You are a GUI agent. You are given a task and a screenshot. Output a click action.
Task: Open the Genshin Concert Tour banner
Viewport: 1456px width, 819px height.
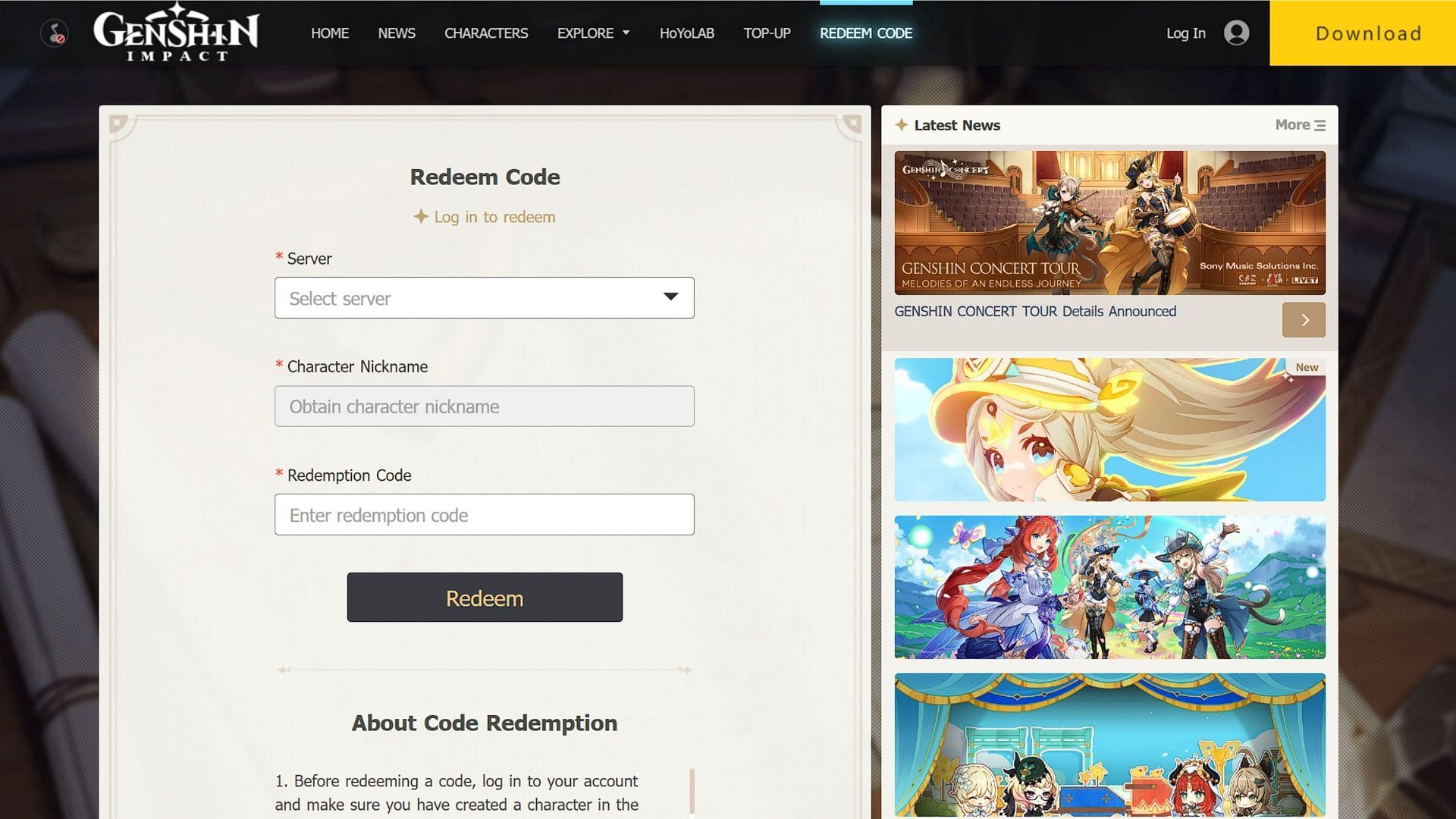(x=1109, y=223)
